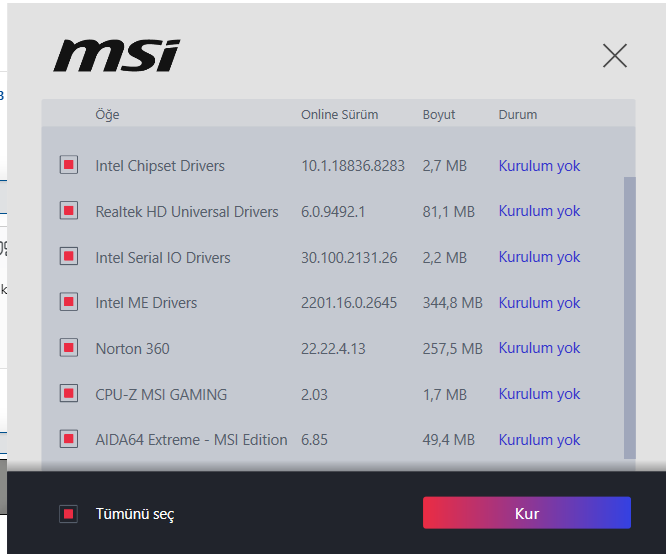Click the Tümünü seç label text
This screenshot has width=666, height=554.
tap(135, 514)
